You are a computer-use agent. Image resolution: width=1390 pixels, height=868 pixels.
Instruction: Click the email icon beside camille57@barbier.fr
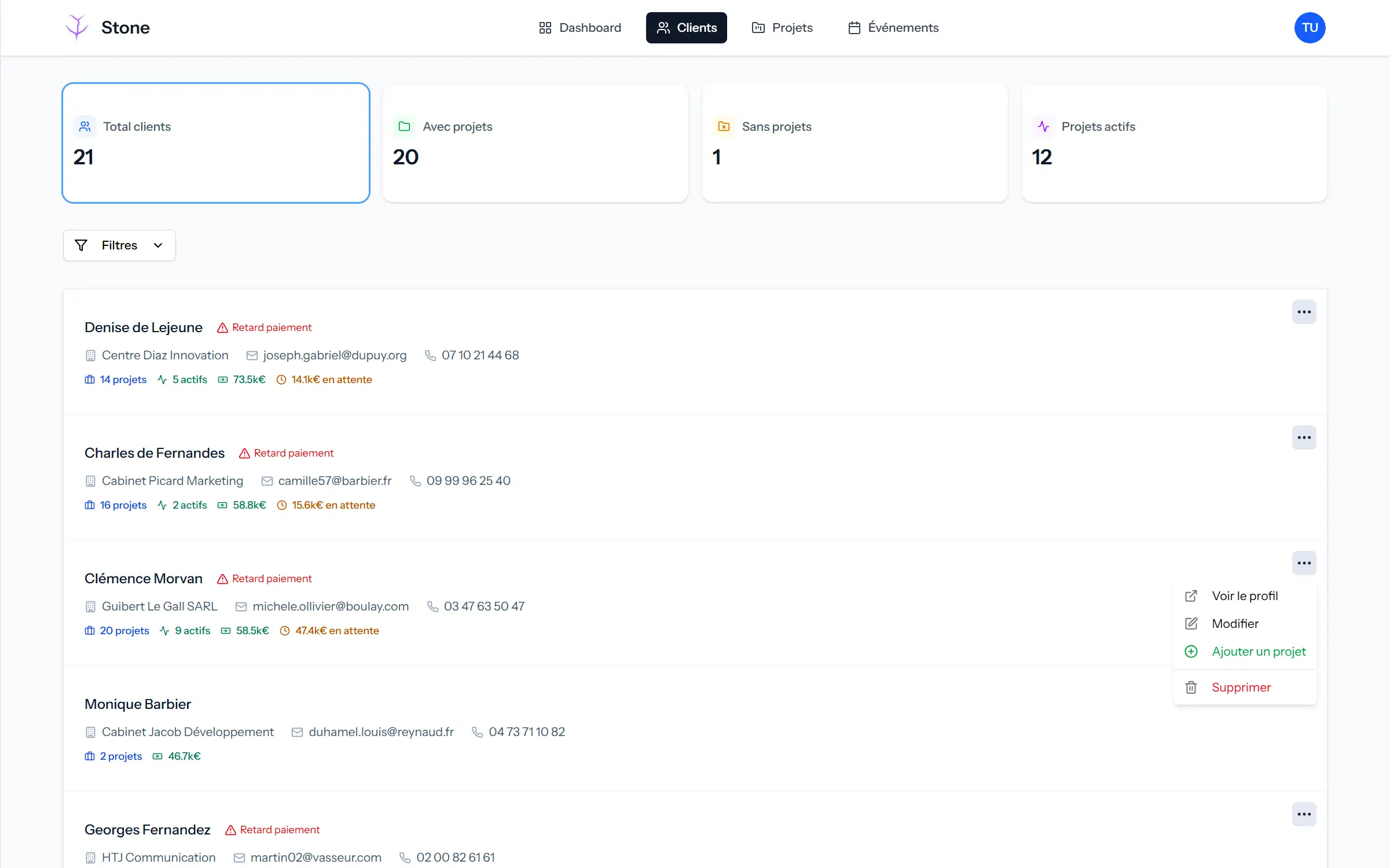tap(266, 480)
